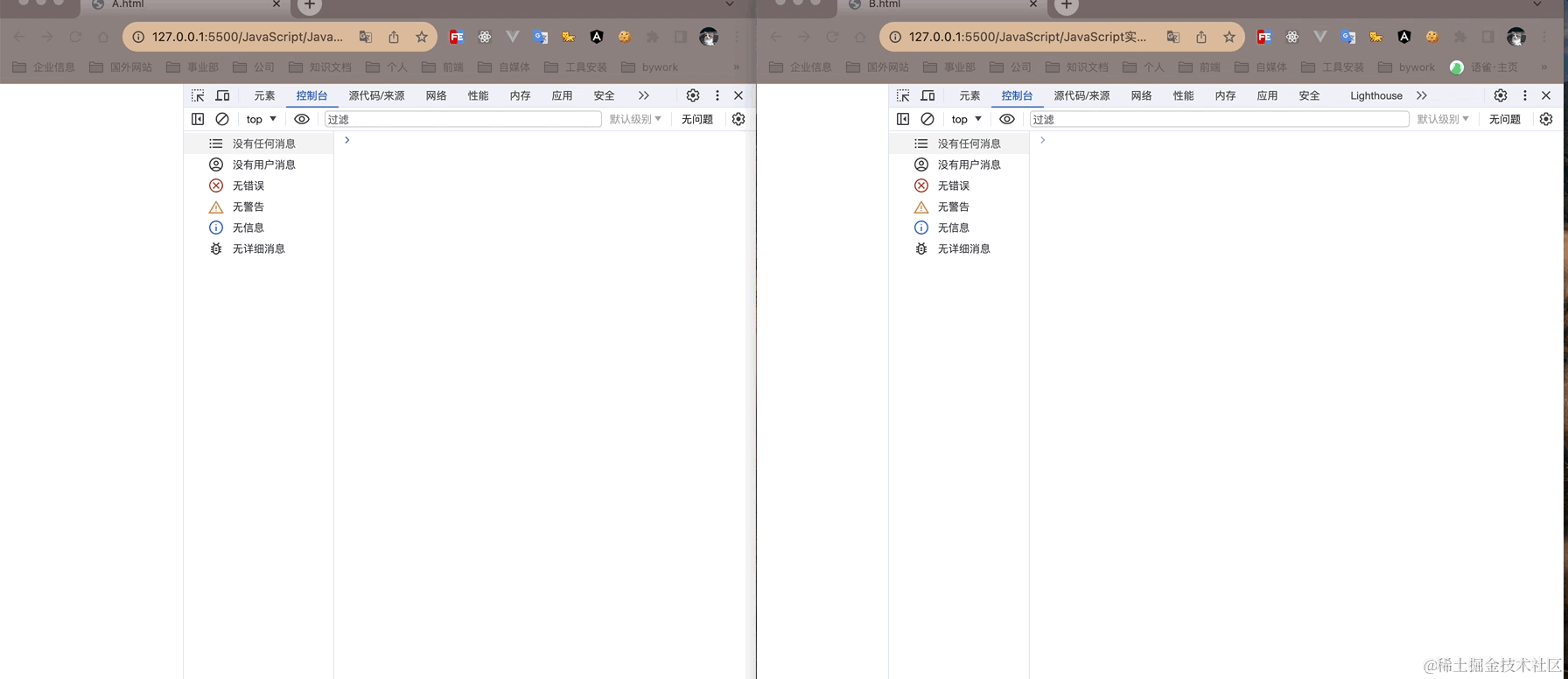This screenshot has width=1568, height=679.
Task: Open DevTools settings gear in A.html window
Action: tap(693, 95)
